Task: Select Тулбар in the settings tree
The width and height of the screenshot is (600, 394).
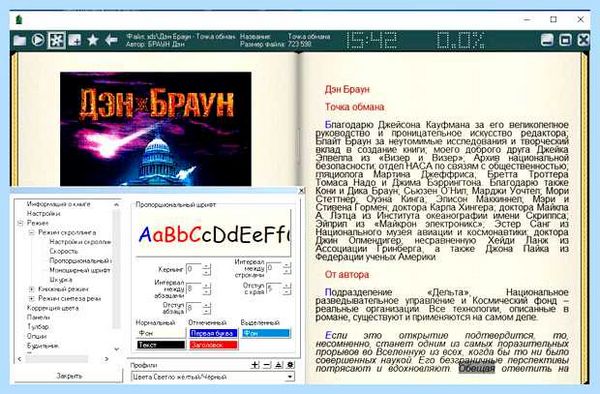Action: (38, 327)
